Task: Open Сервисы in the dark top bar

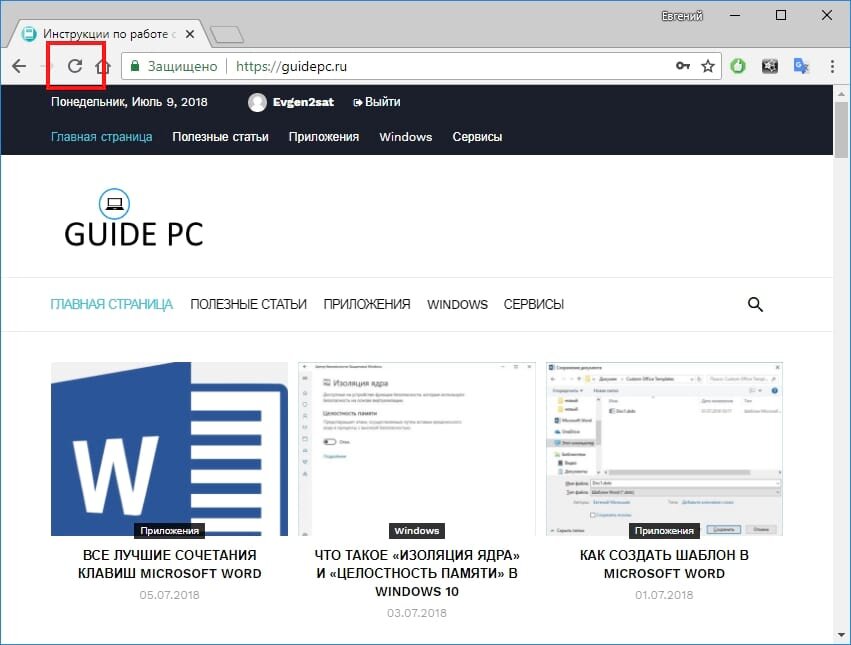Action: [x=477, y=137]
